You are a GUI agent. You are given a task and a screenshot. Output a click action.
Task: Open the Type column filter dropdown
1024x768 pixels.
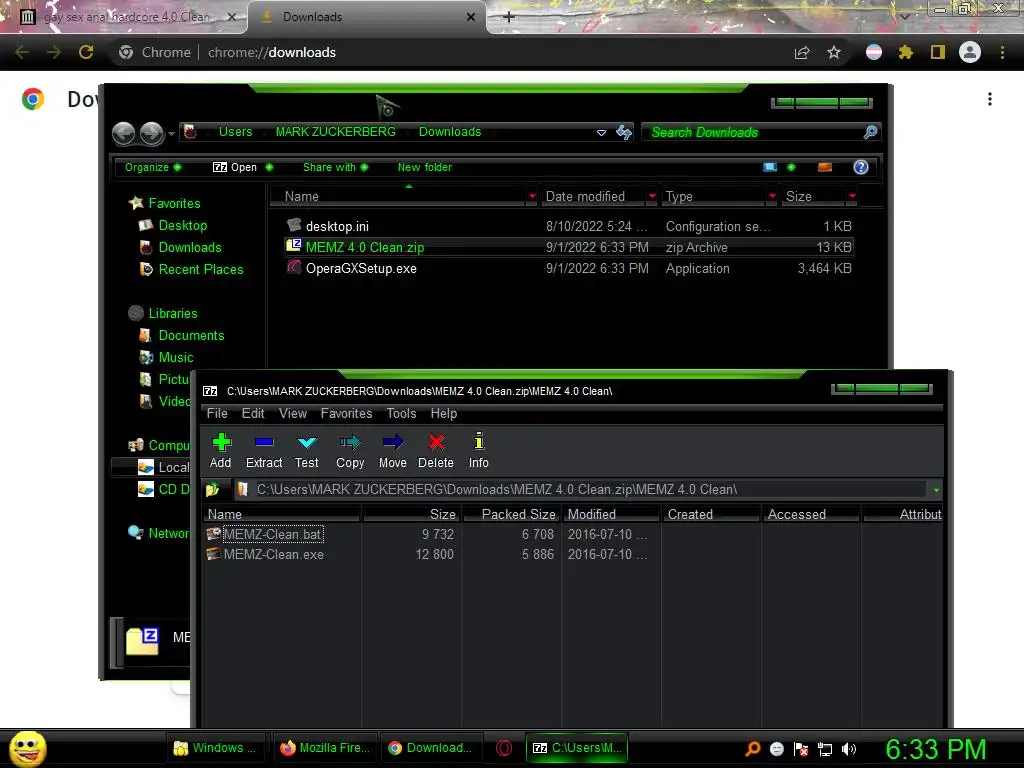coord(773,196)
